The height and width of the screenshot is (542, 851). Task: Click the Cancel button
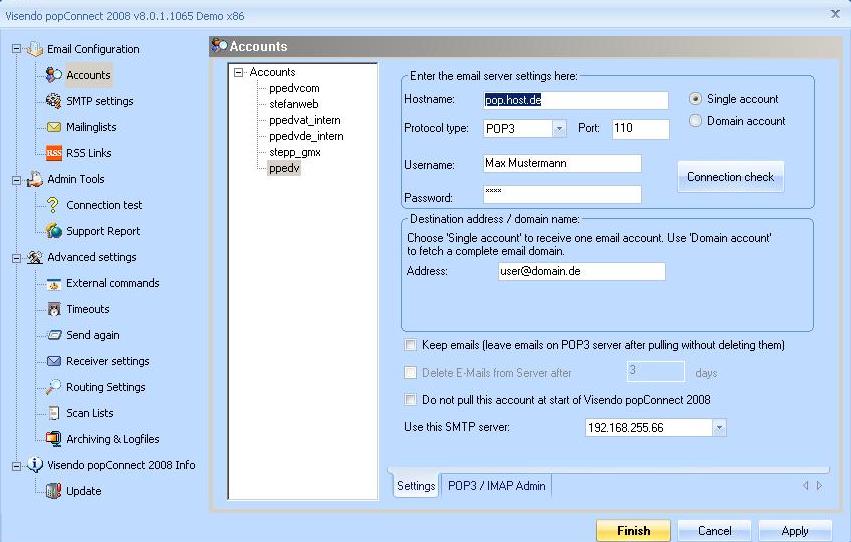(714, 531)
